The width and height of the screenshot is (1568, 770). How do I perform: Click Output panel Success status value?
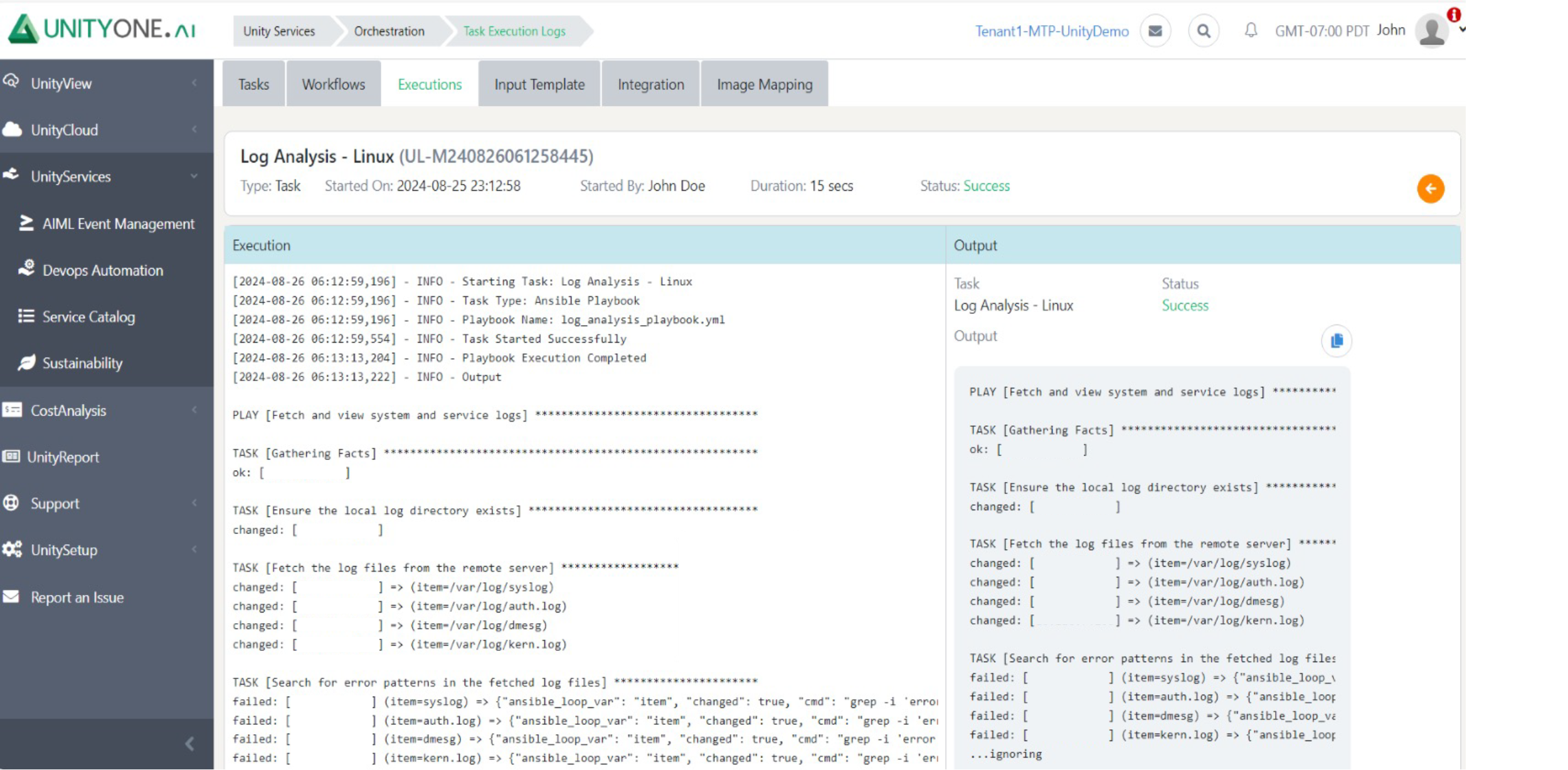pos(1184,305)
